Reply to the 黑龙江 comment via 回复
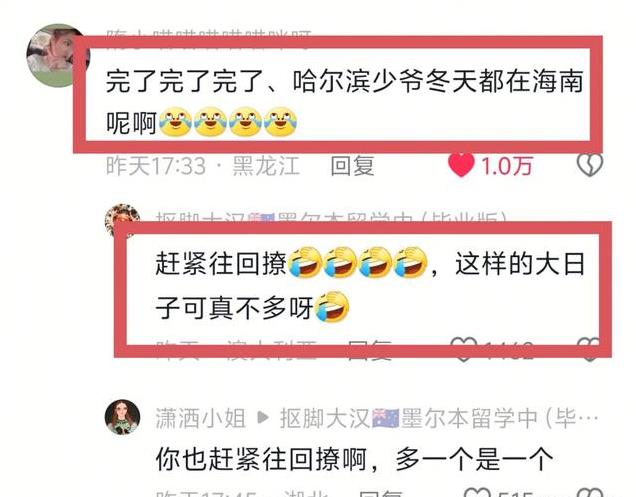The width and height of the screenshot is (636, 497). click(x=352, y=166)
